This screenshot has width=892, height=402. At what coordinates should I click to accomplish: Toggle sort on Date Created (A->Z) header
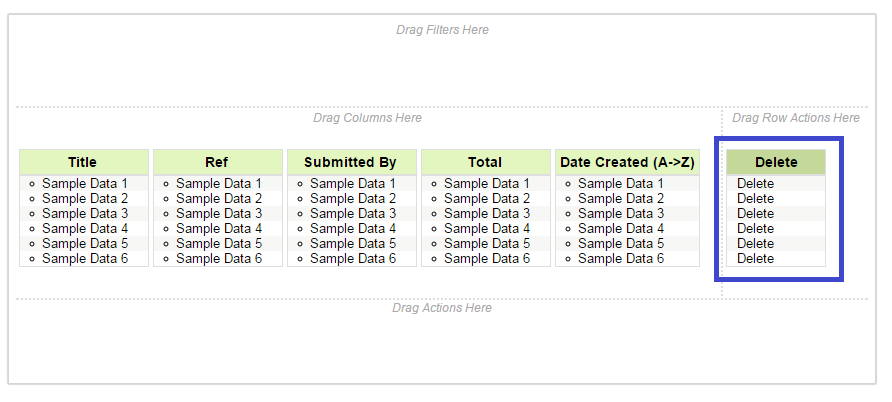[627, 162]
